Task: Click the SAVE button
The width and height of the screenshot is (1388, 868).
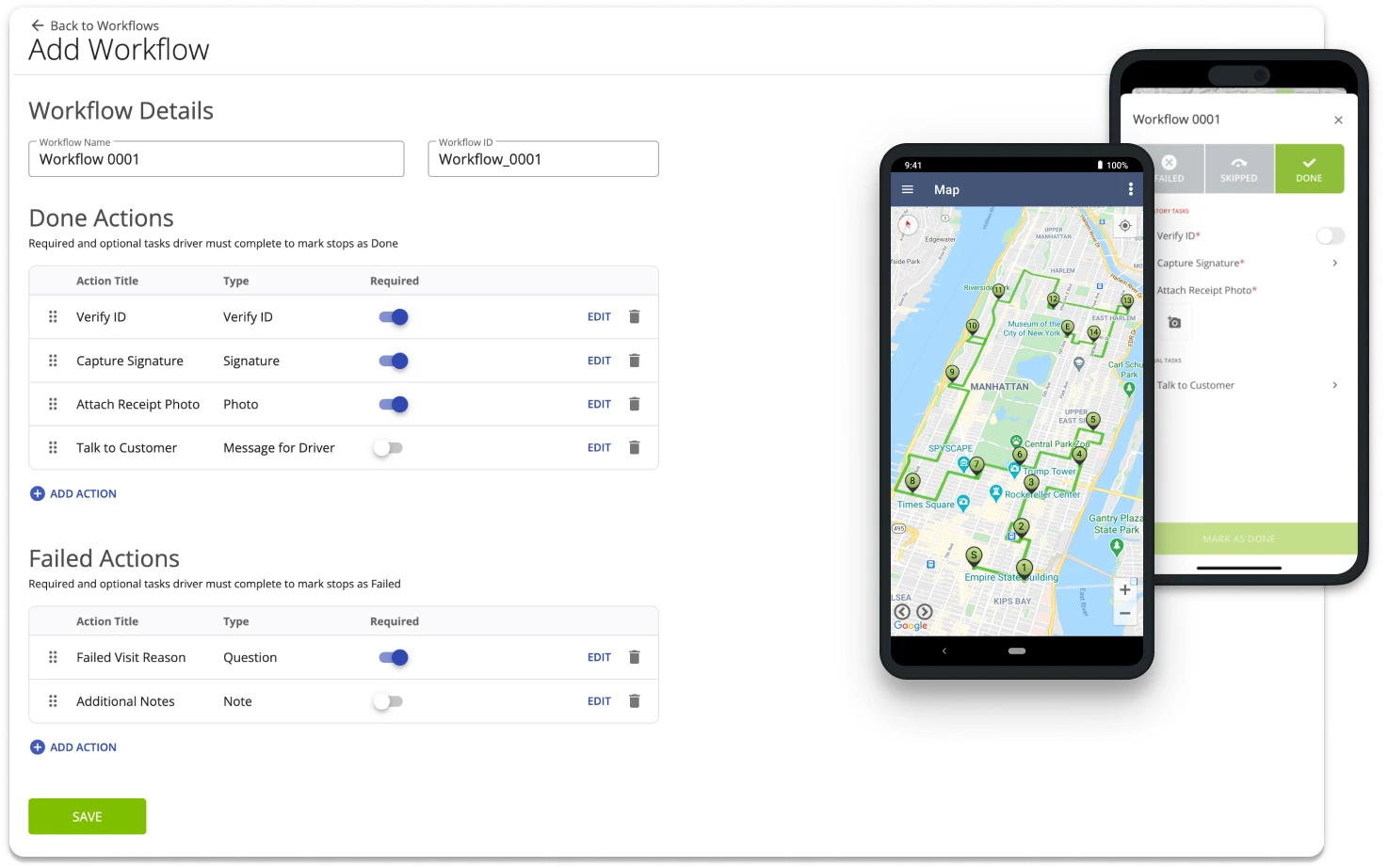Action: point(87,816)
